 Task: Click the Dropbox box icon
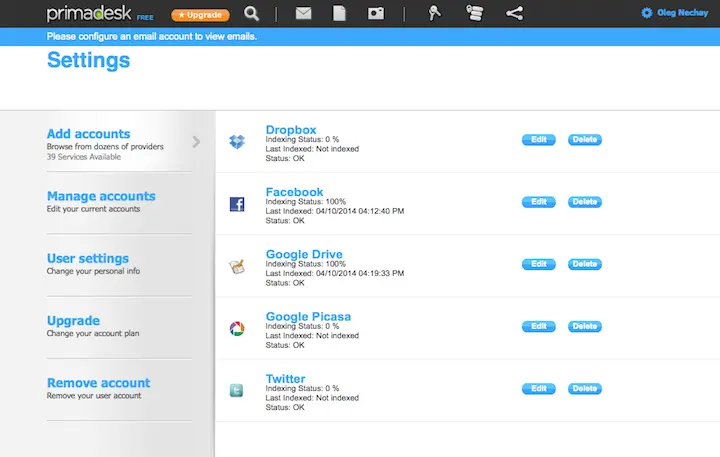[x=237, y=141]
